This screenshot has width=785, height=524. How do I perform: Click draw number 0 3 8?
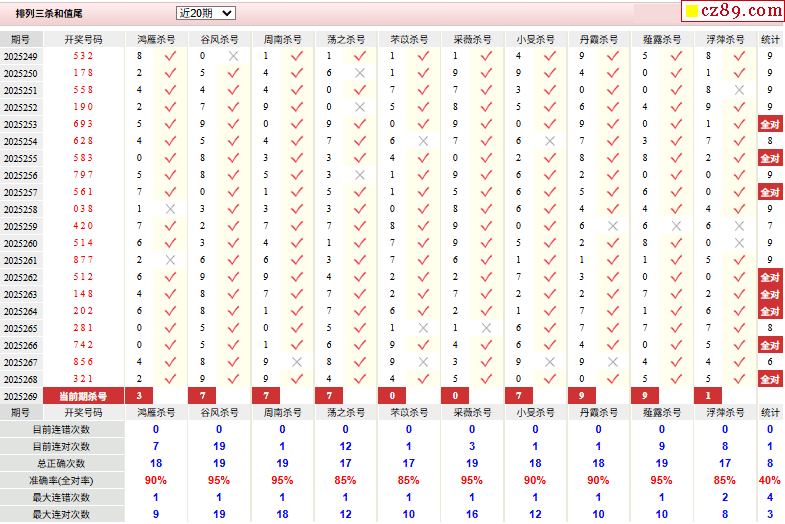pos(84,209)
